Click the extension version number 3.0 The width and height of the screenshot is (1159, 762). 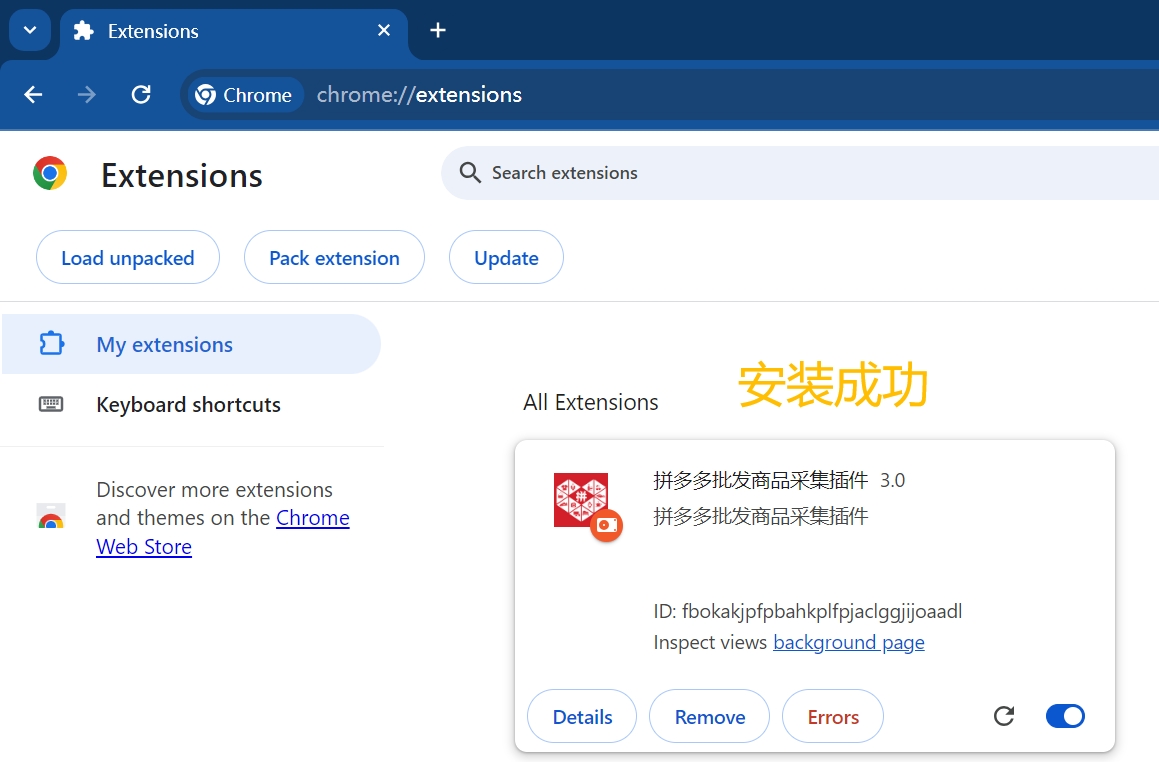(x=892, y=480)
